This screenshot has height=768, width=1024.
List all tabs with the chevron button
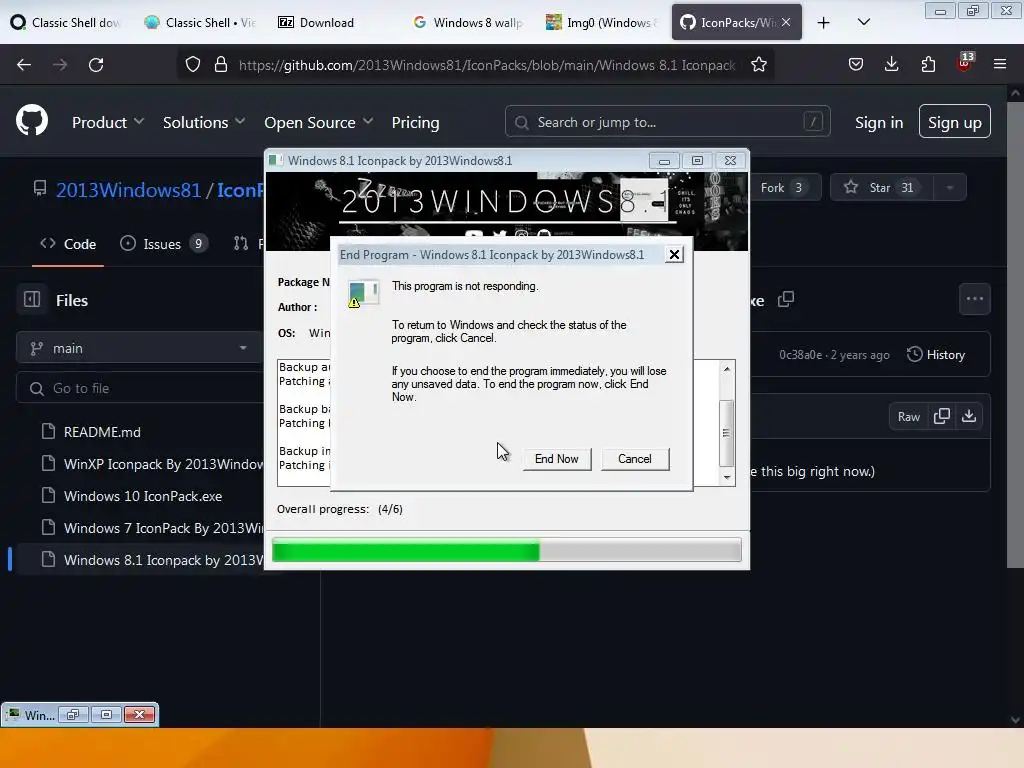coord(863,23)
